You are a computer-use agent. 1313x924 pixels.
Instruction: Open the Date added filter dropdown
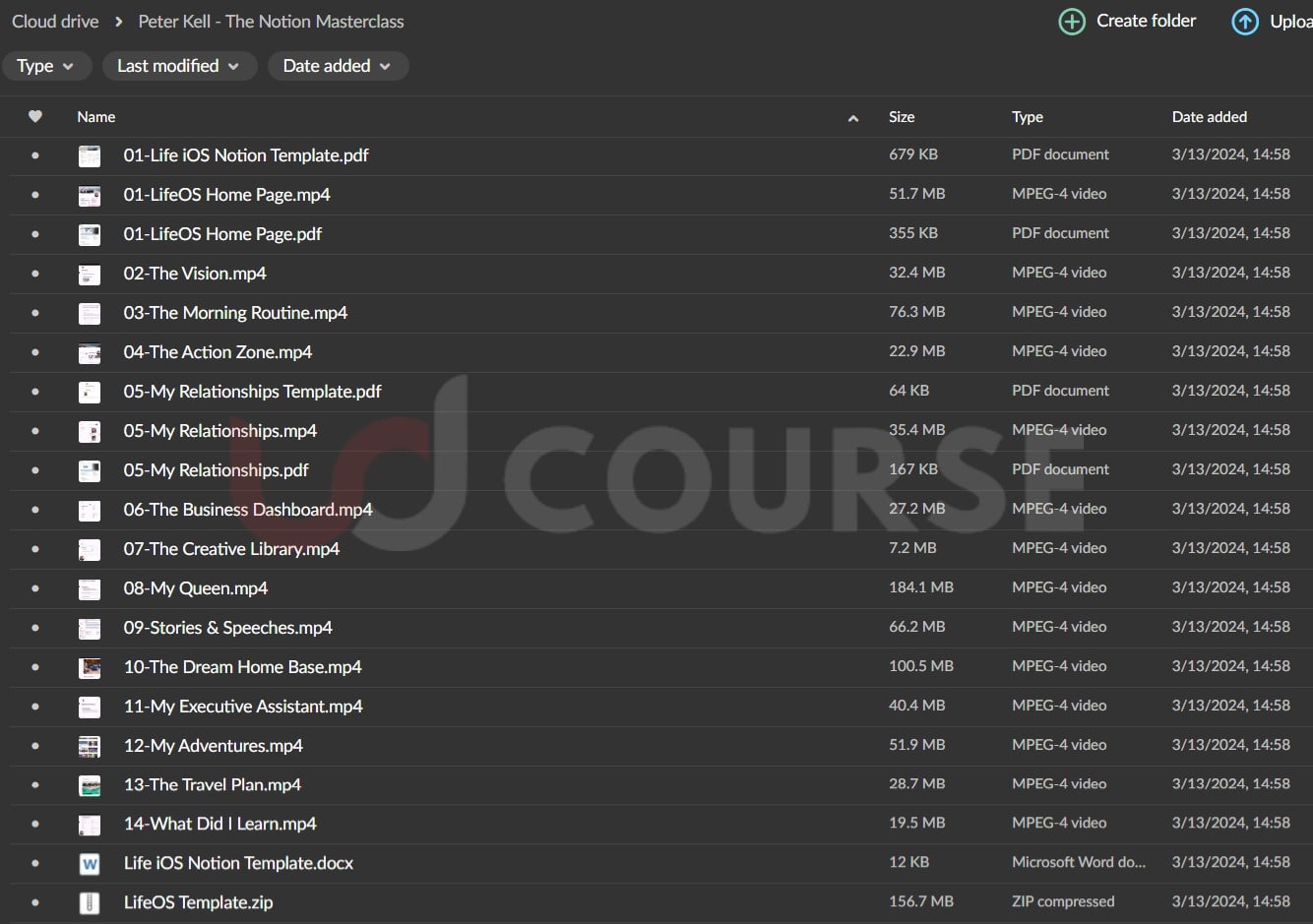[337, 66]
